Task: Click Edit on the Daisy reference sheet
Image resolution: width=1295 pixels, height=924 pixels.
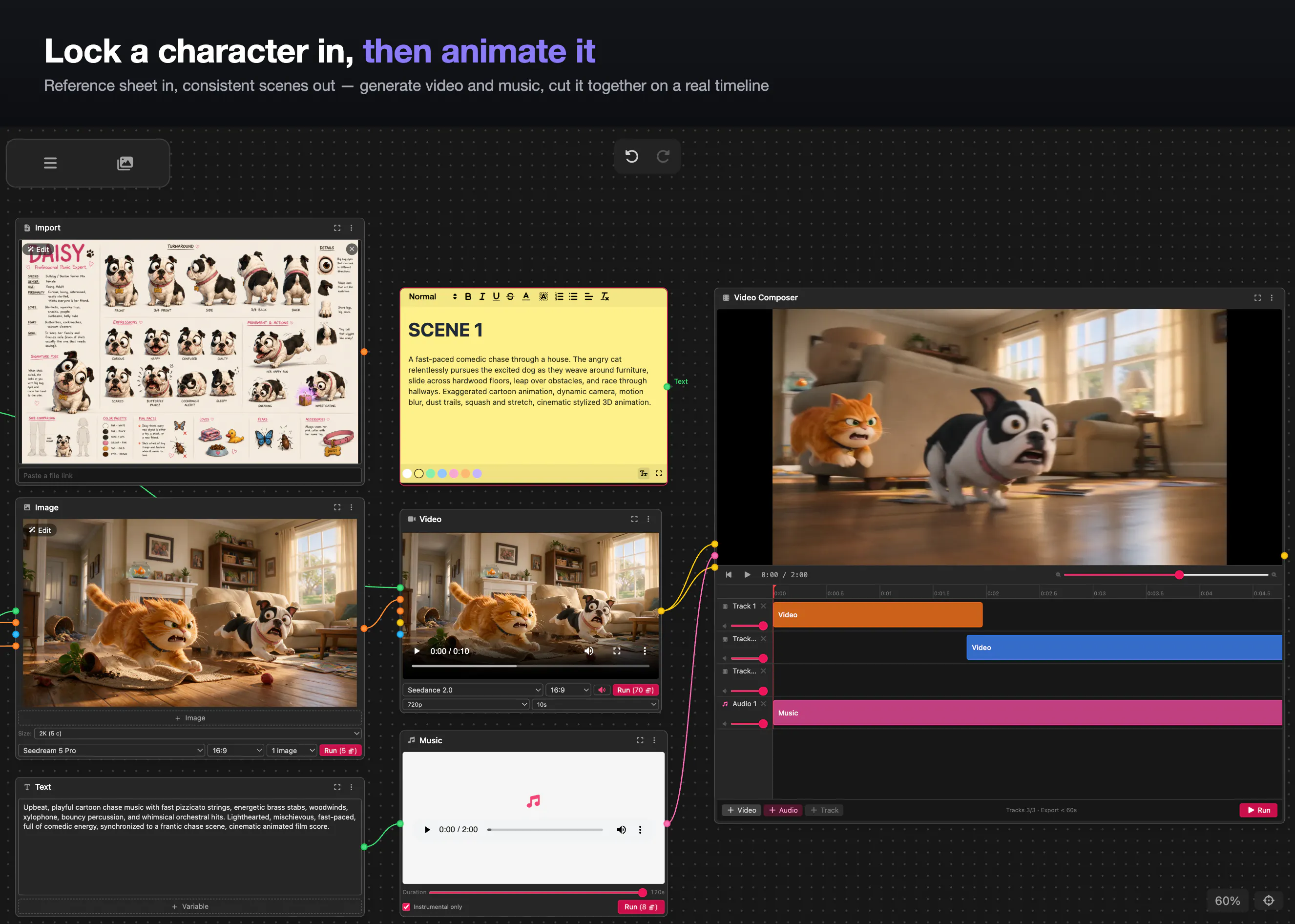Action: tap(39, 249)
